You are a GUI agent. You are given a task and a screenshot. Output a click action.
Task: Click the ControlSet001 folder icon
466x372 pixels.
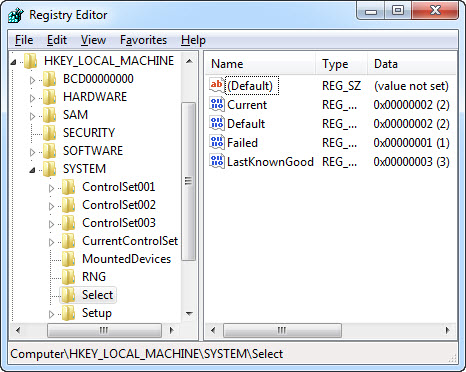point(69,187)
